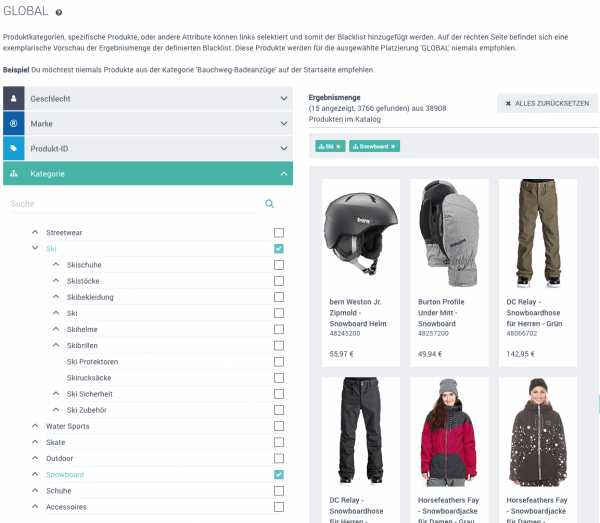Expand the Water Sports category arrow

coord(35,425)
